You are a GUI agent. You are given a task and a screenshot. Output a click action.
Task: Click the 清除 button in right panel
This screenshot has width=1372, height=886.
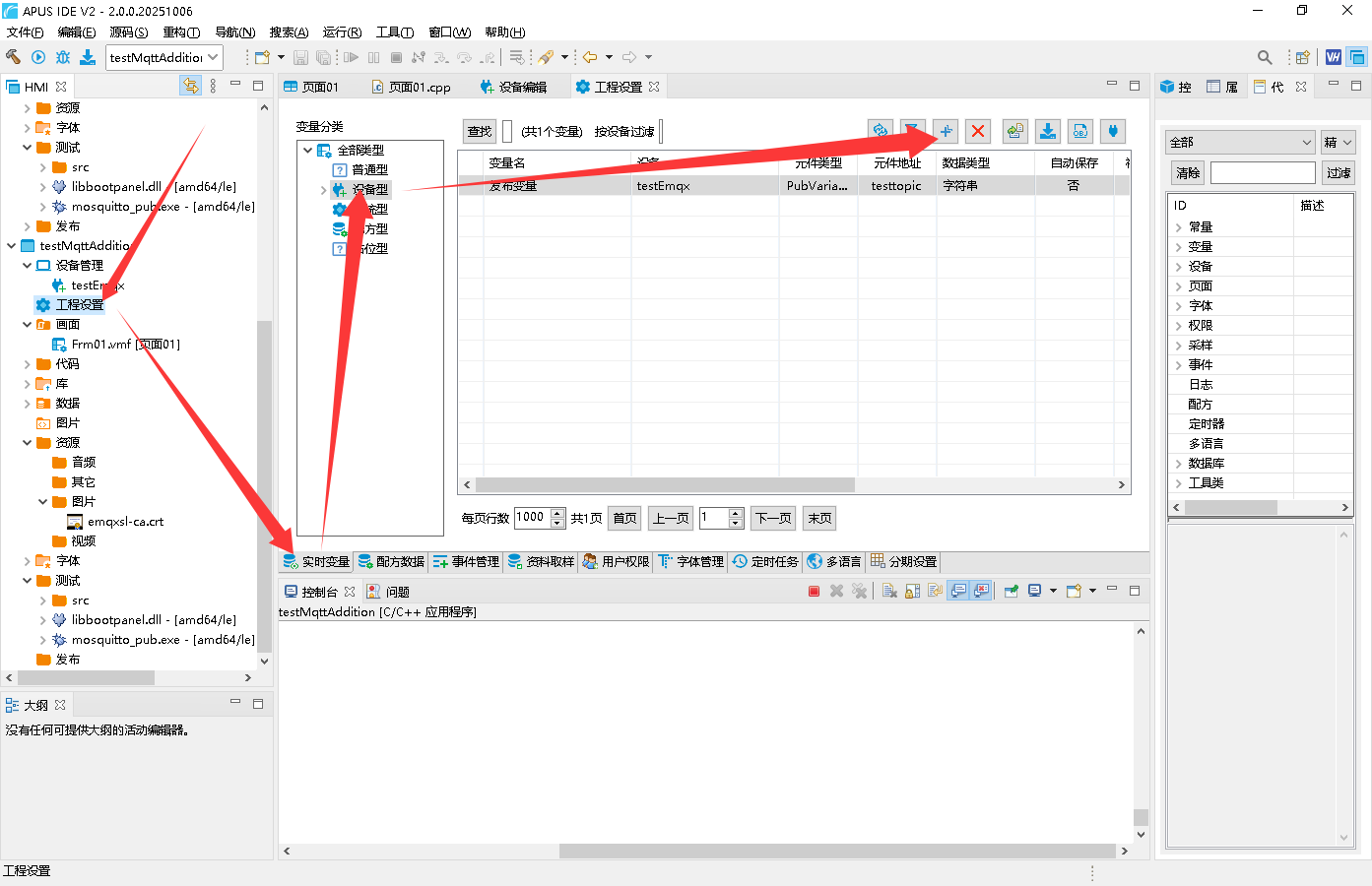pos(1188,172)
